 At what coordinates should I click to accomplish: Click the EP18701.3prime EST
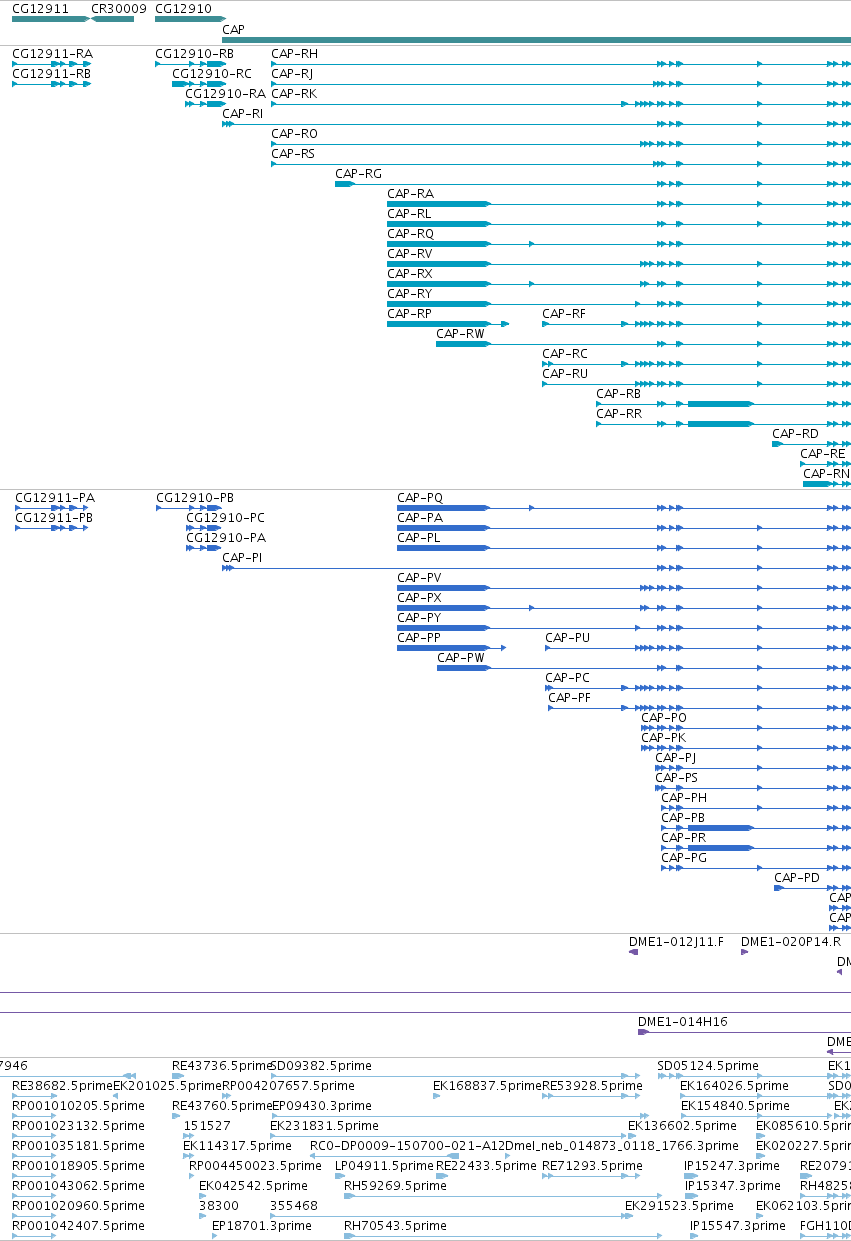pyautogui.click(x=262, y=1226)
